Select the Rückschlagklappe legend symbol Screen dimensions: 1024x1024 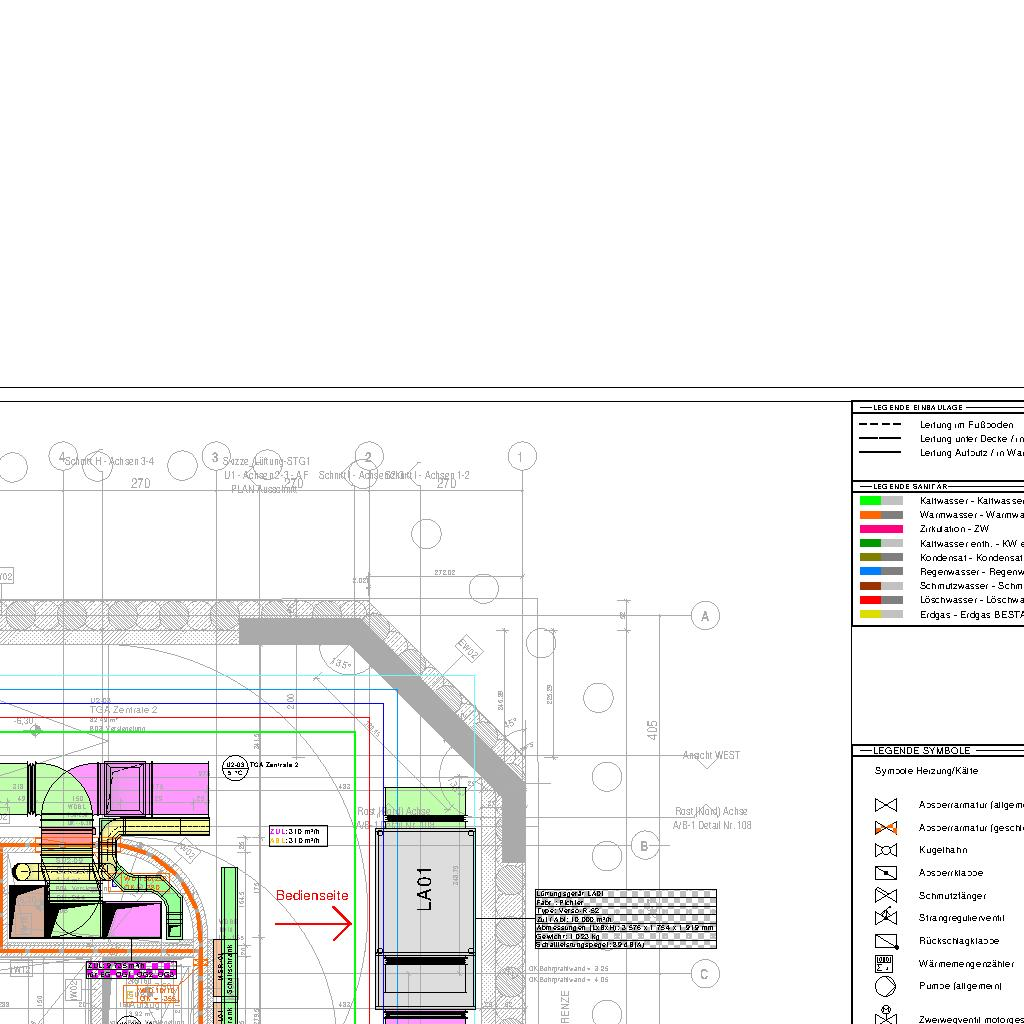tap(886, 941)
